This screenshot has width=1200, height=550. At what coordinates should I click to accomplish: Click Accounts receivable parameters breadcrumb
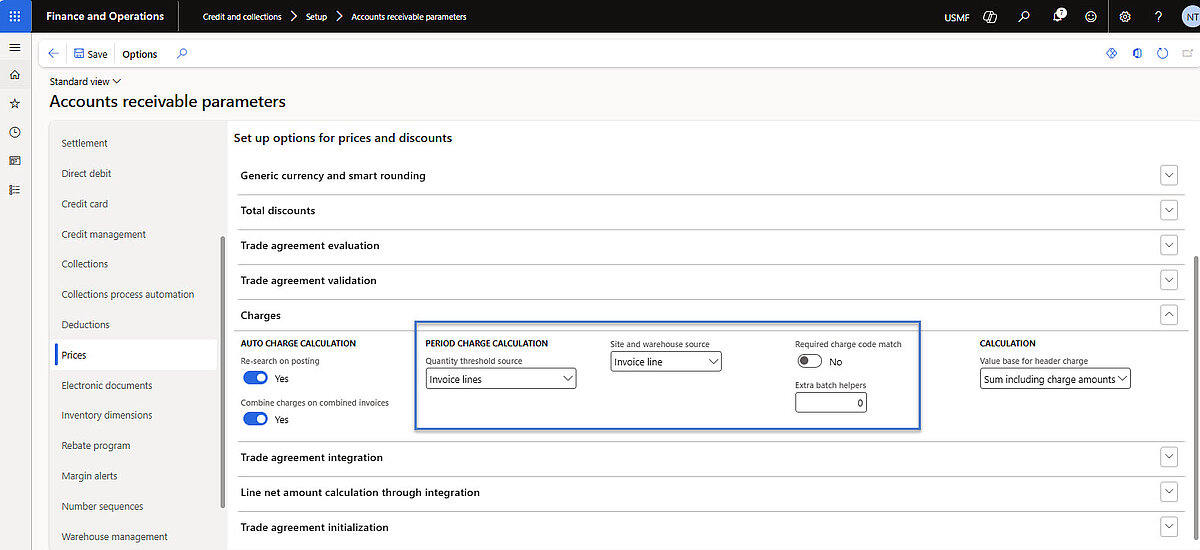409,17
